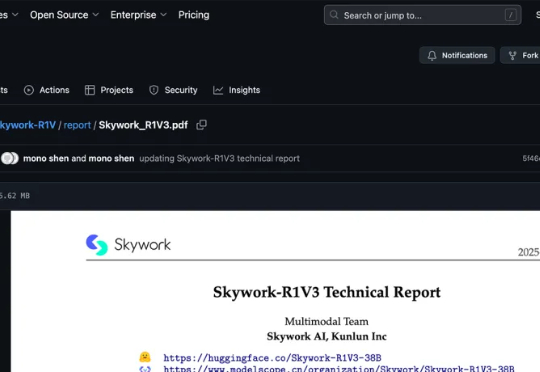Switch to the Projects tab
The width and height of the screenshot is (540, 372).
pyautogui.click(x=109, y=90)
